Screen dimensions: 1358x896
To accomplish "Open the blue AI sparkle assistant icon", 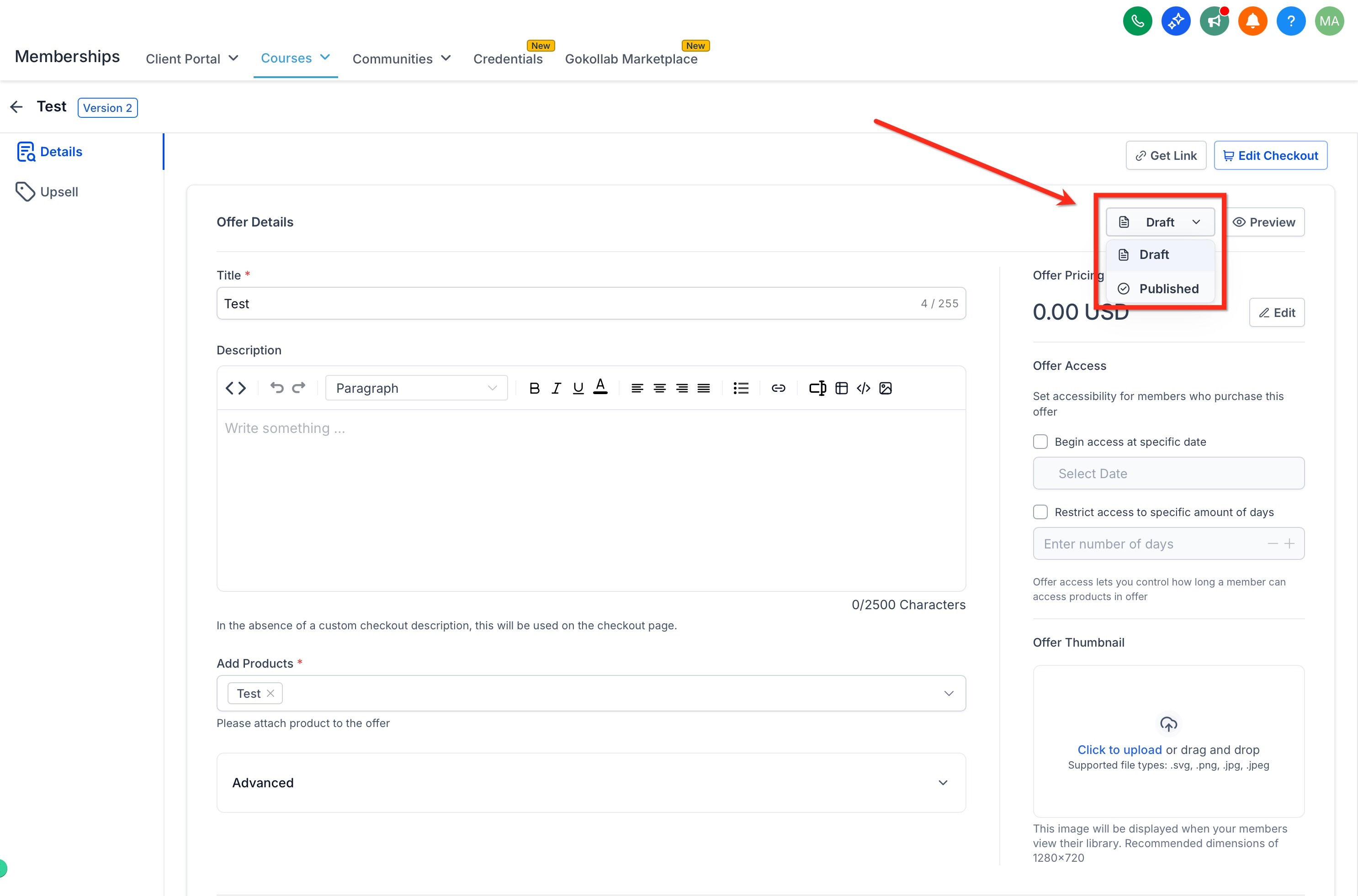I will (1176, 21).
